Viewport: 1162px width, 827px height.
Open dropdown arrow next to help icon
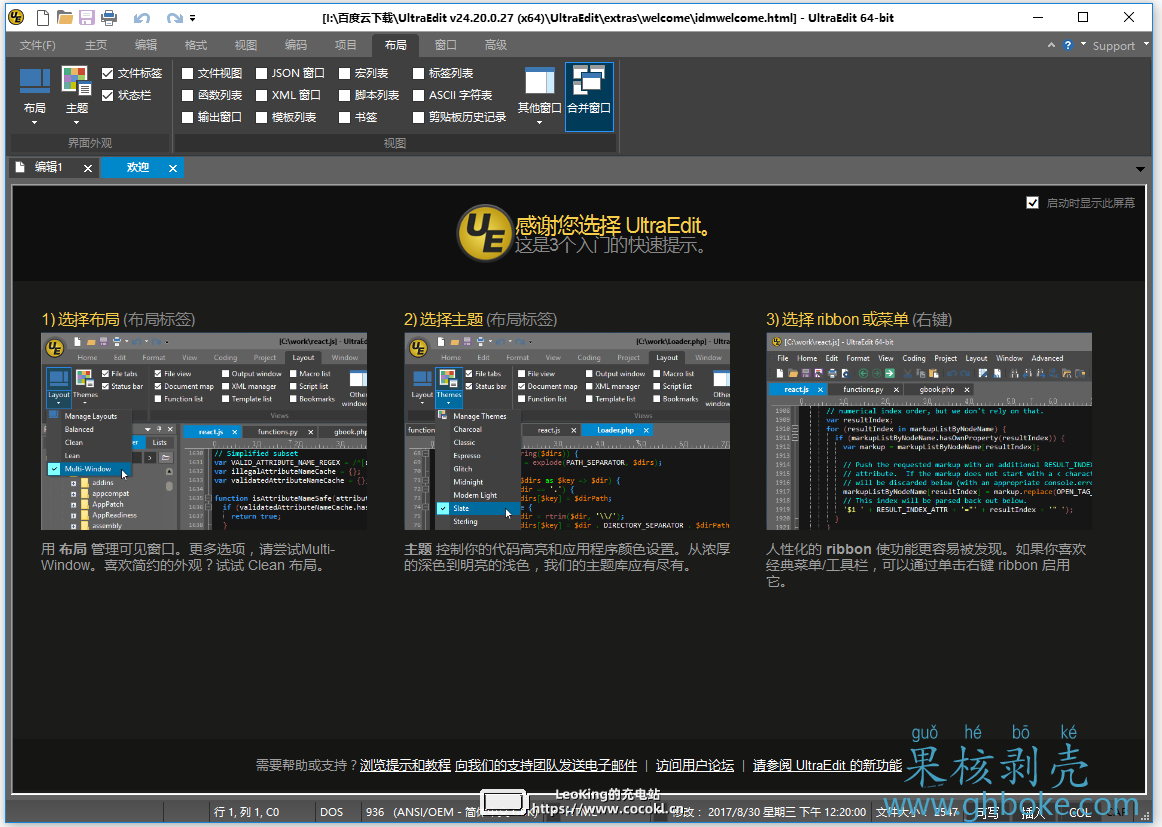click(1083, 44)
